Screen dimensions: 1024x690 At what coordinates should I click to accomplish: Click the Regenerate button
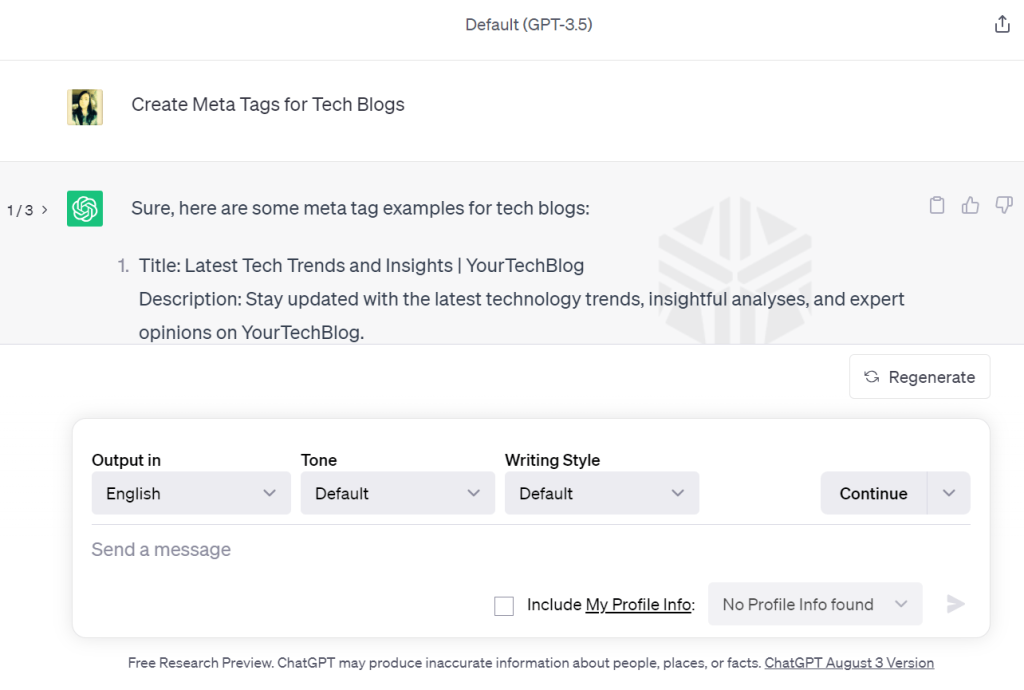(919, 377)
